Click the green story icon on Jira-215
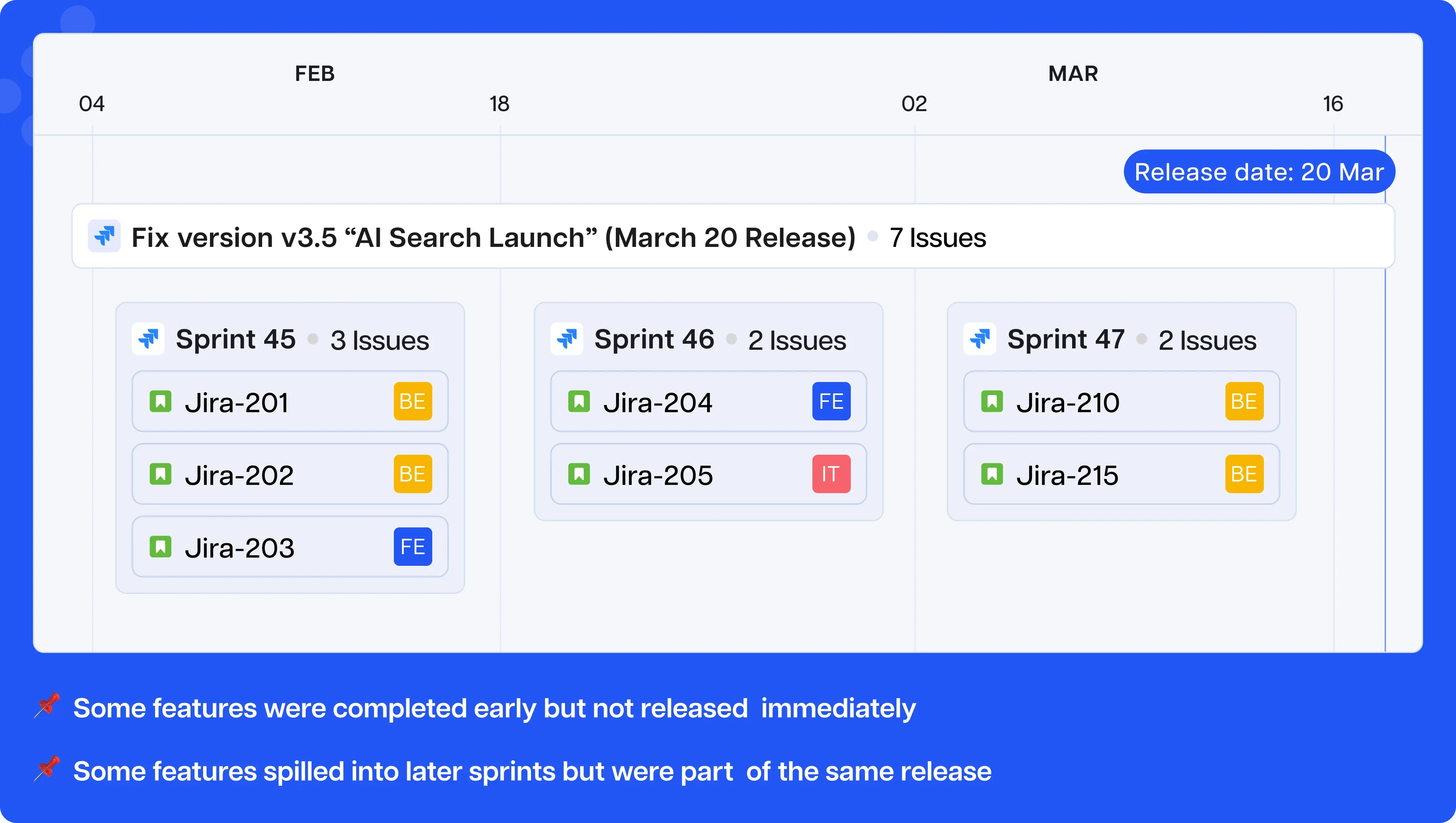Viewport: 1456px width, 823px height. (992, 474)
